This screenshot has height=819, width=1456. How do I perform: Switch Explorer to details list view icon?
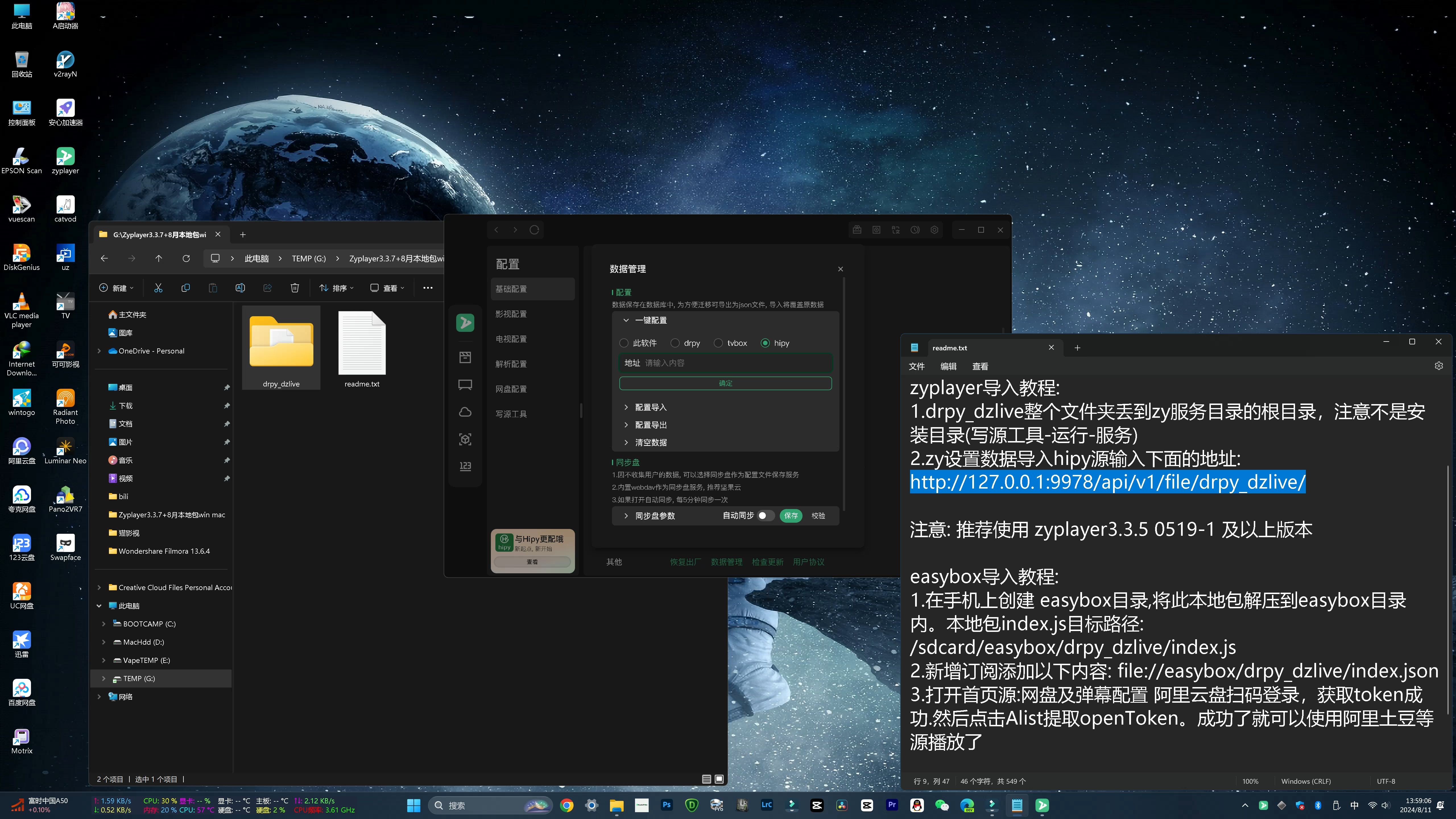coord(706,779)
